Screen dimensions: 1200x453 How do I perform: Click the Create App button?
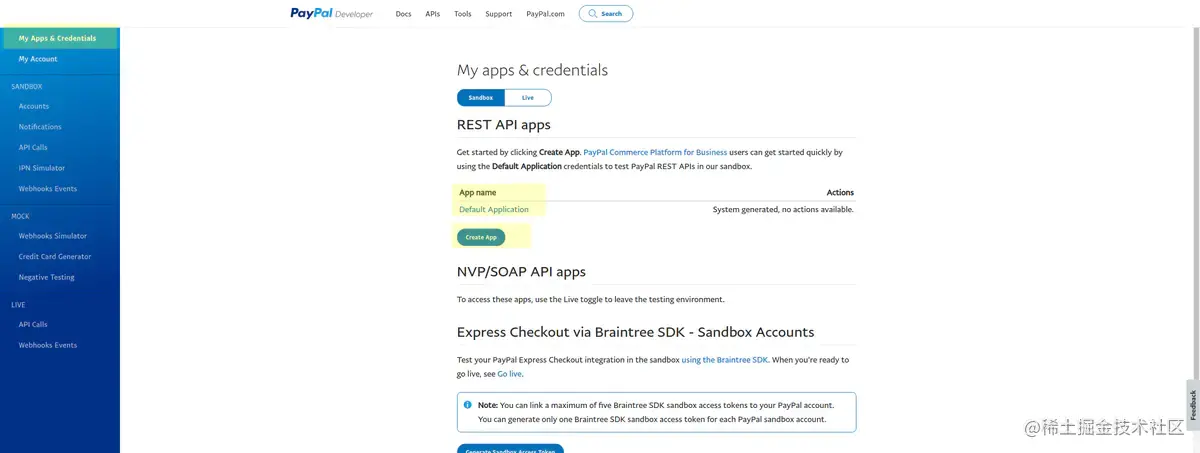[x=481, y=237]
